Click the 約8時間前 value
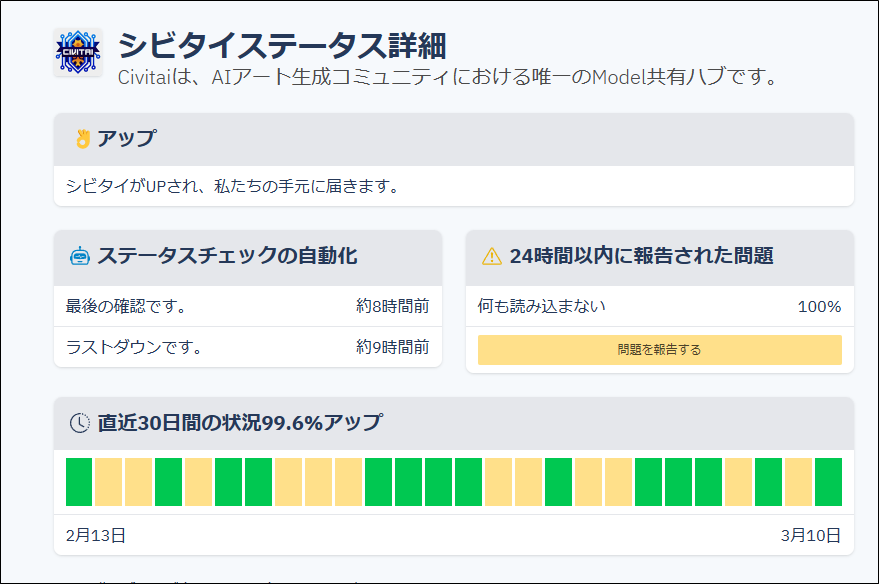Viewport: 879px width, 584px height. pos(393,307)
